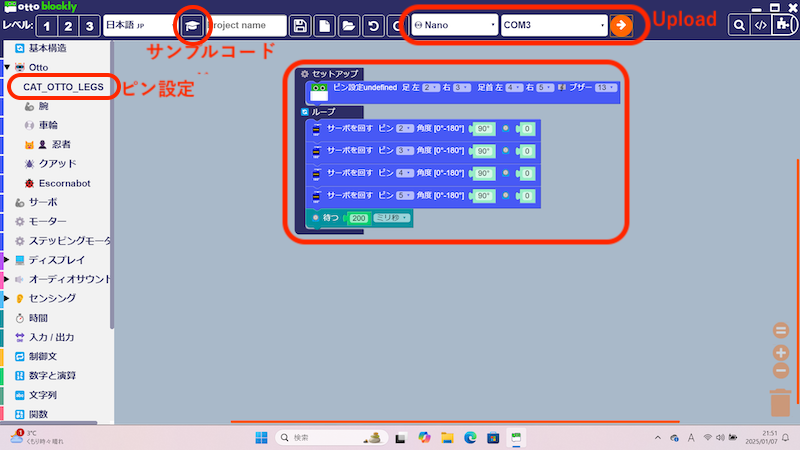The width and height of the screenshot is (800, 450).
Task: Click the trash can on workspace
Action: [x=781, y=402]
